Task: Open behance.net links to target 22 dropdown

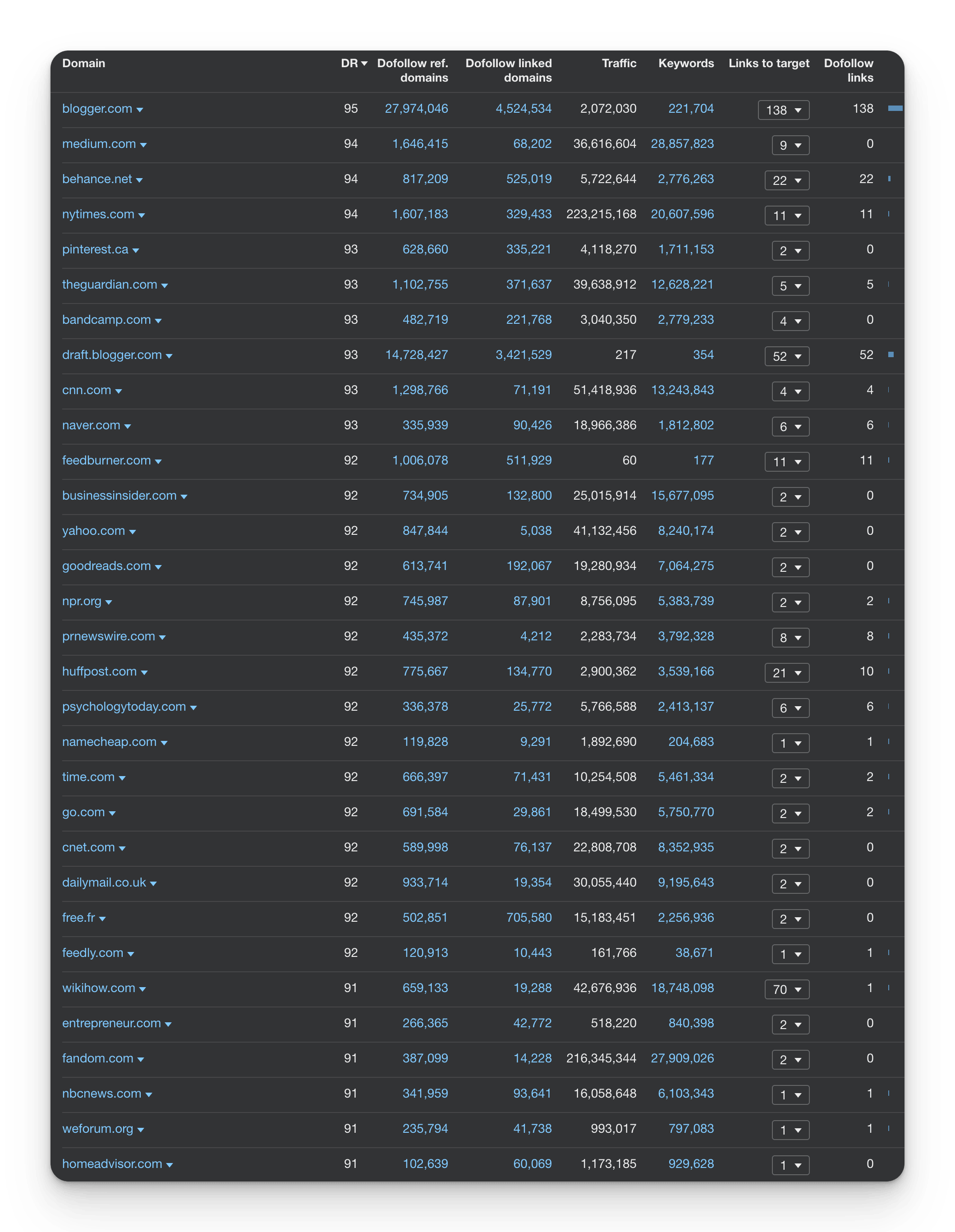Action: click(x=787, y=180)
